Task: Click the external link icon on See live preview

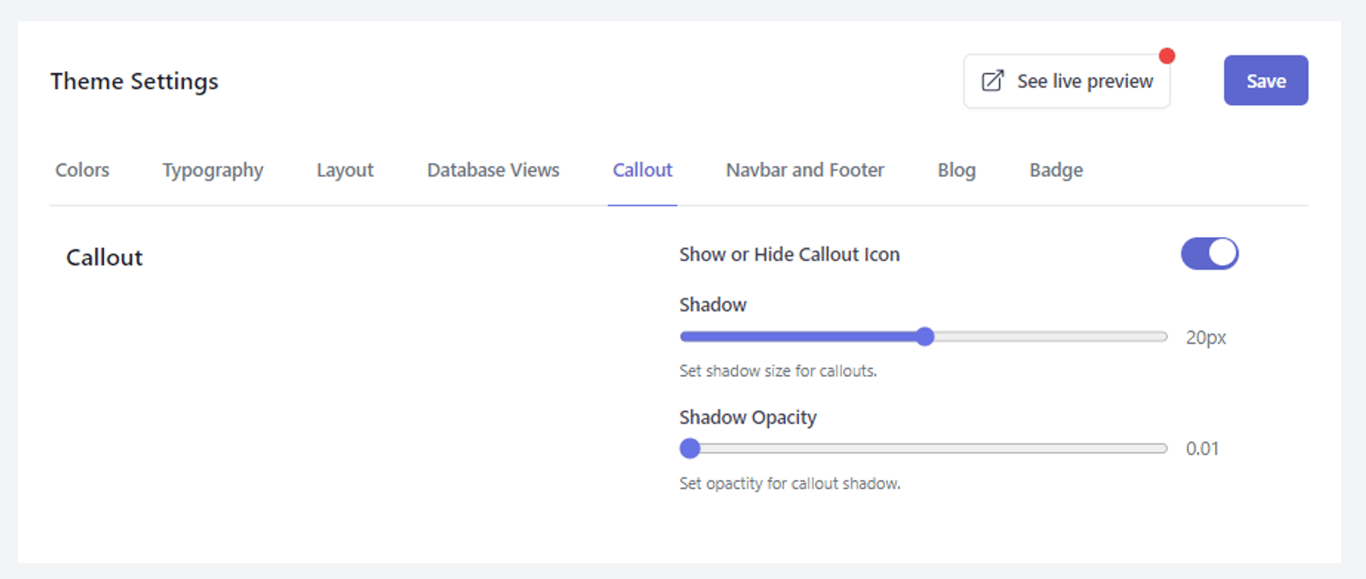Action: click(992, 80)
